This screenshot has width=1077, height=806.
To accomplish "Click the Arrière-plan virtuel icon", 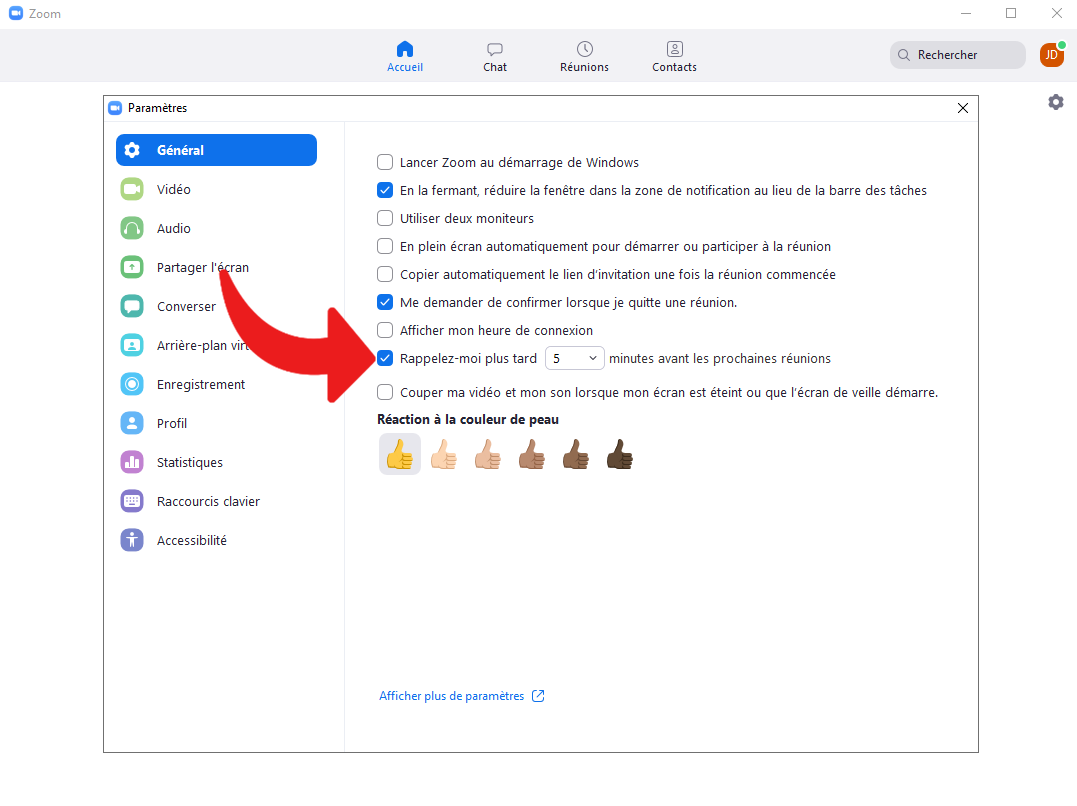I will 132,345.
